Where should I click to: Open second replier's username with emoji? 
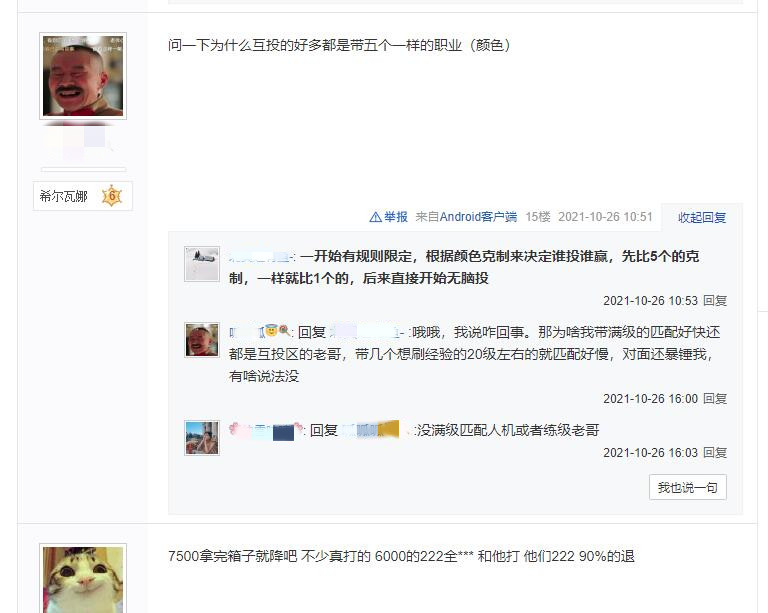pyautogui.click(x=260, y=332)
